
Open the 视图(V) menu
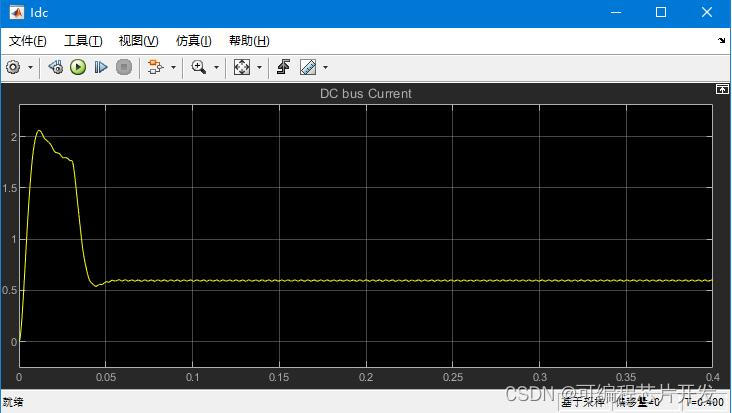coord(139,41)
